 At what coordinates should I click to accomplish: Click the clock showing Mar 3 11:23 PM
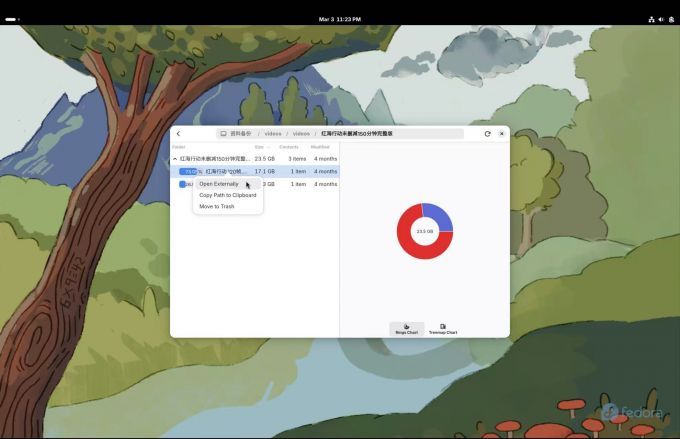(x=340, y=19)
